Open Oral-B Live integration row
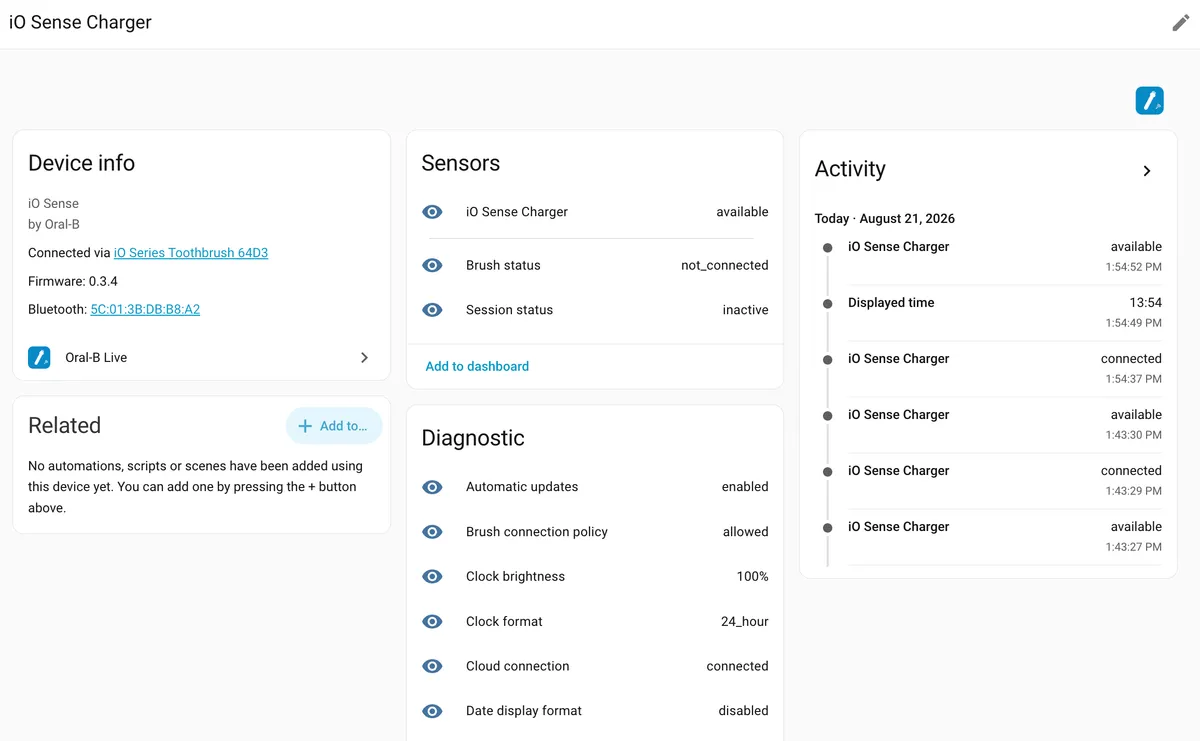1200x741 pixels. [x=201, y=357]
